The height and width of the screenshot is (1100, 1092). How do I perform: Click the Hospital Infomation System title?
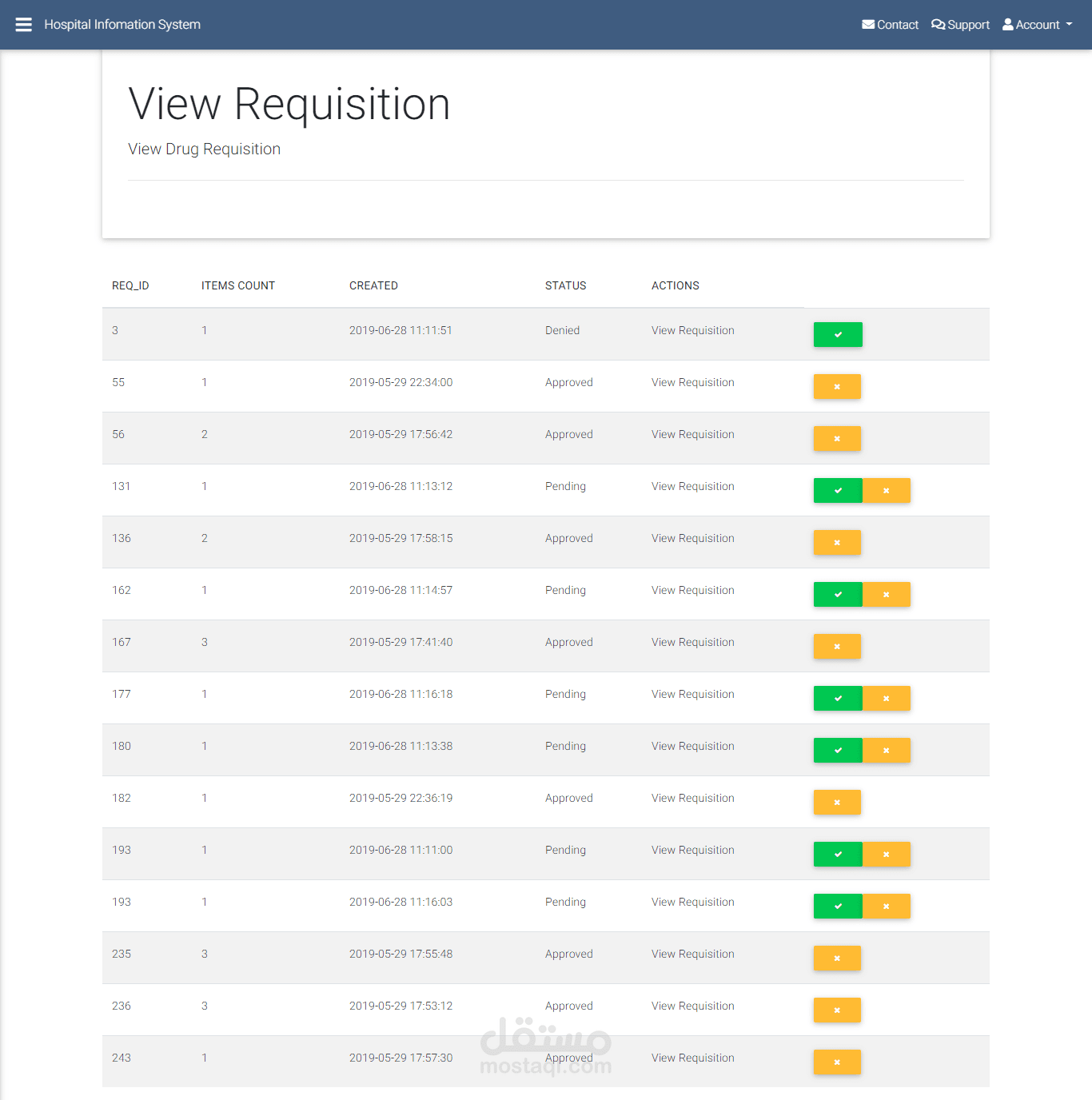pyautogui.click(x=122, y=25)
